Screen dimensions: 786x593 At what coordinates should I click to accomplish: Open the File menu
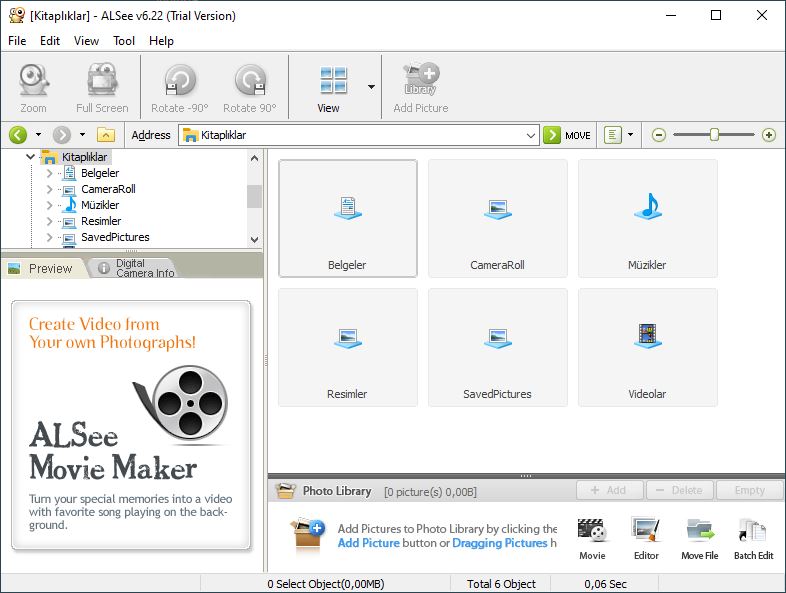click(17, 41)
